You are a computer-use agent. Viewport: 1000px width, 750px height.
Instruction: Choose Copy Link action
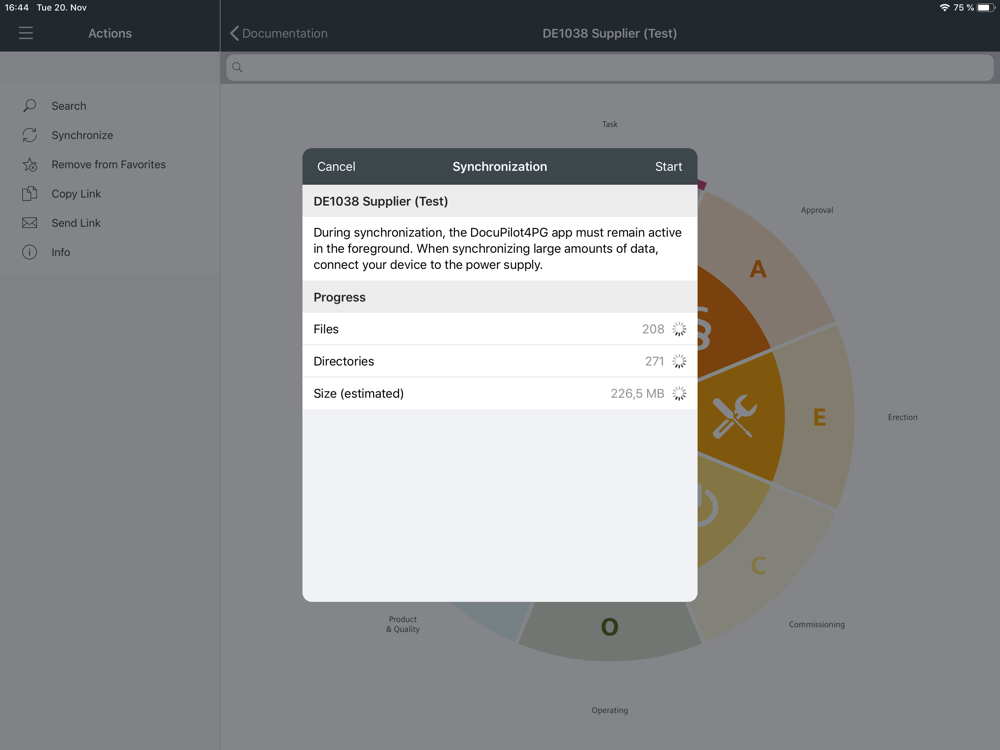[76, 194]
